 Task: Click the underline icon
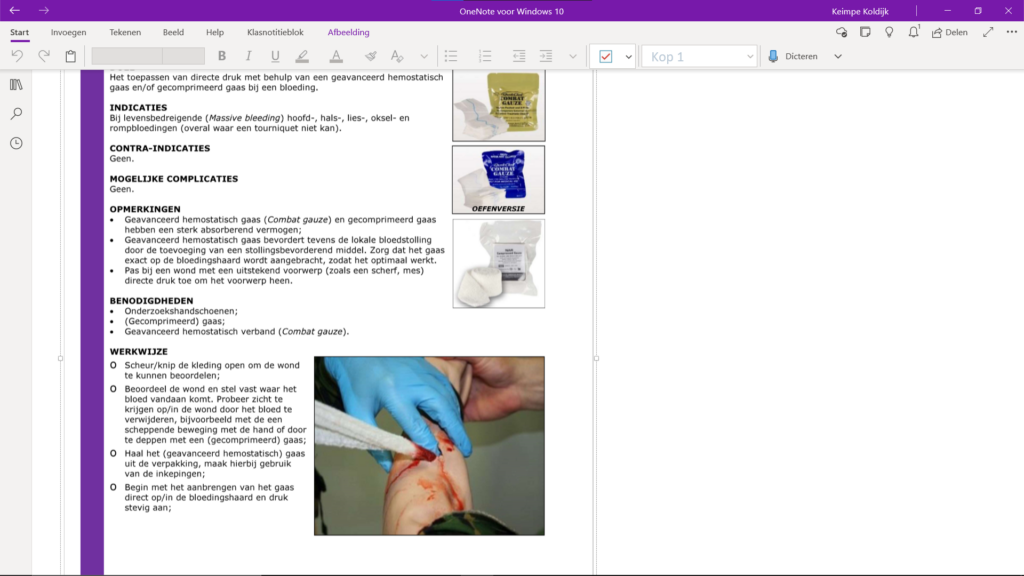pyautogui.click(x=276, y=57)
